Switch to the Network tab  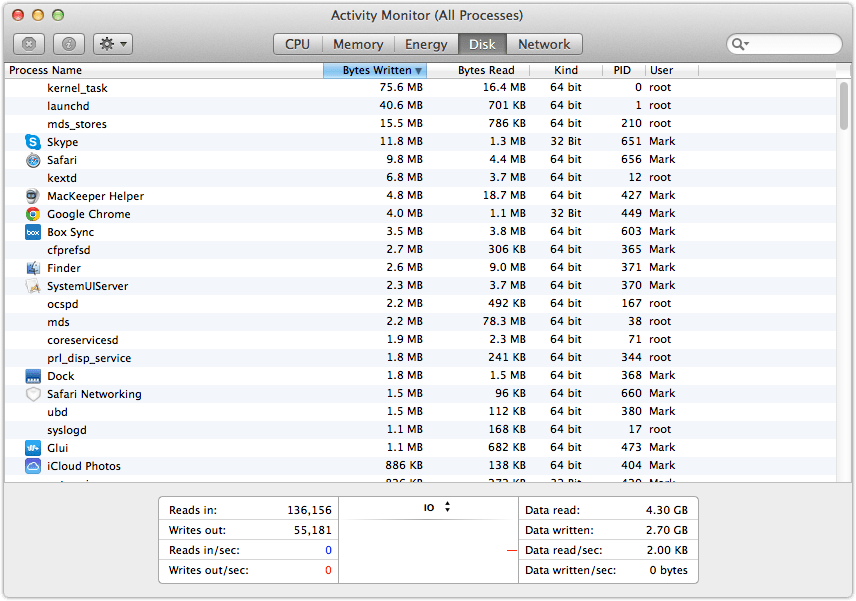pyautogui.click(x=544, y=44)
